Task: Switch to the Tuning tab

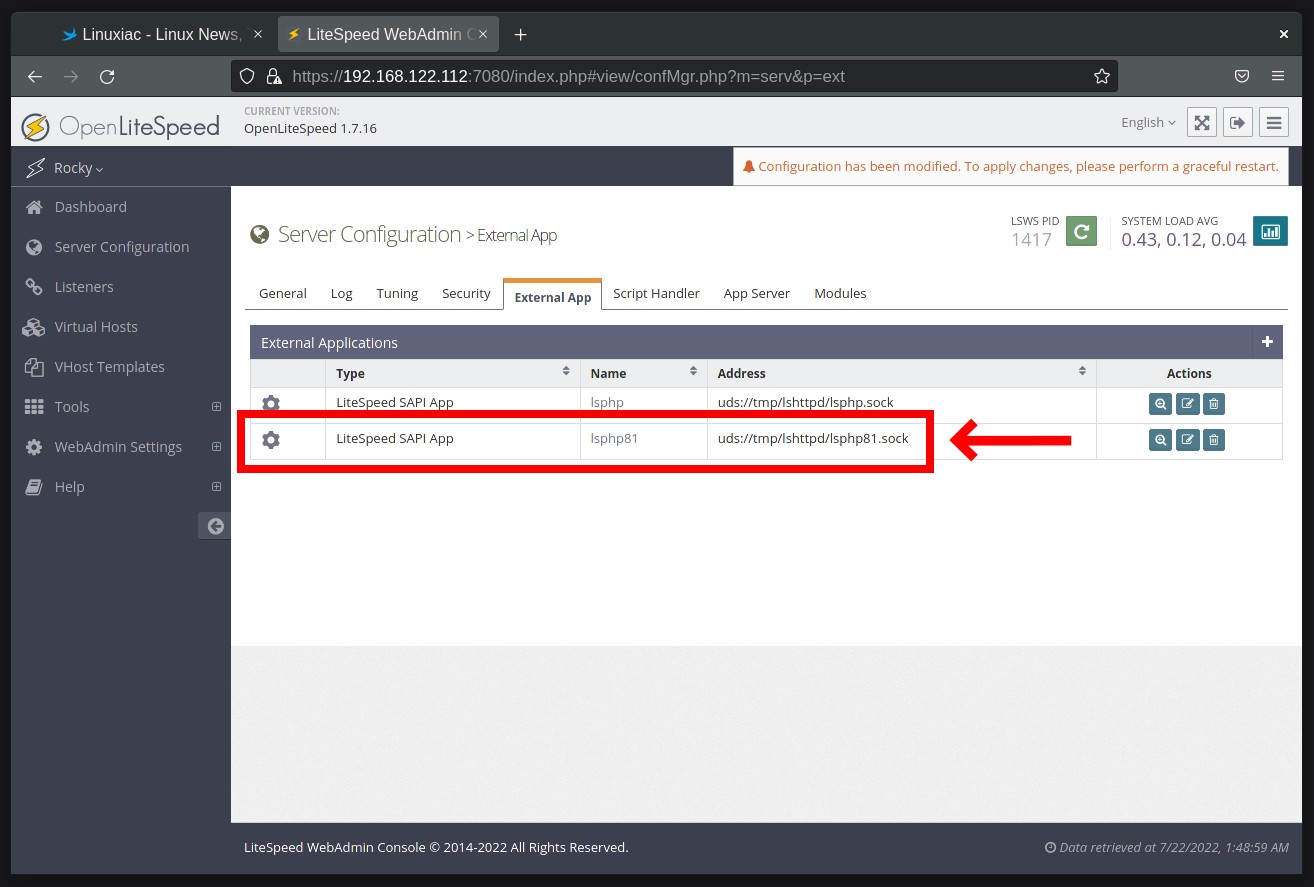Action: [x=397, y=293]
